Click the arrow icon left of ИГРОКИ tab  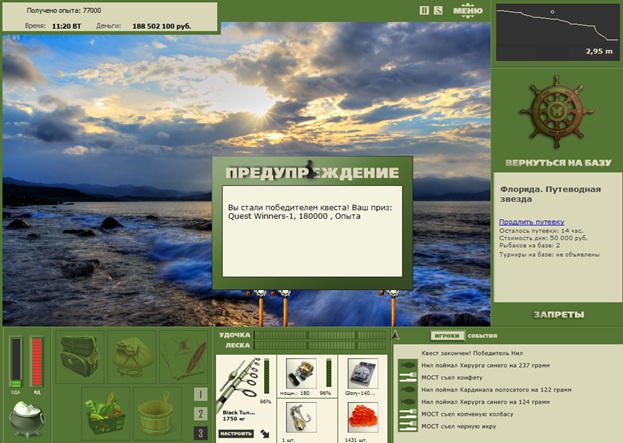coord(395,336)
